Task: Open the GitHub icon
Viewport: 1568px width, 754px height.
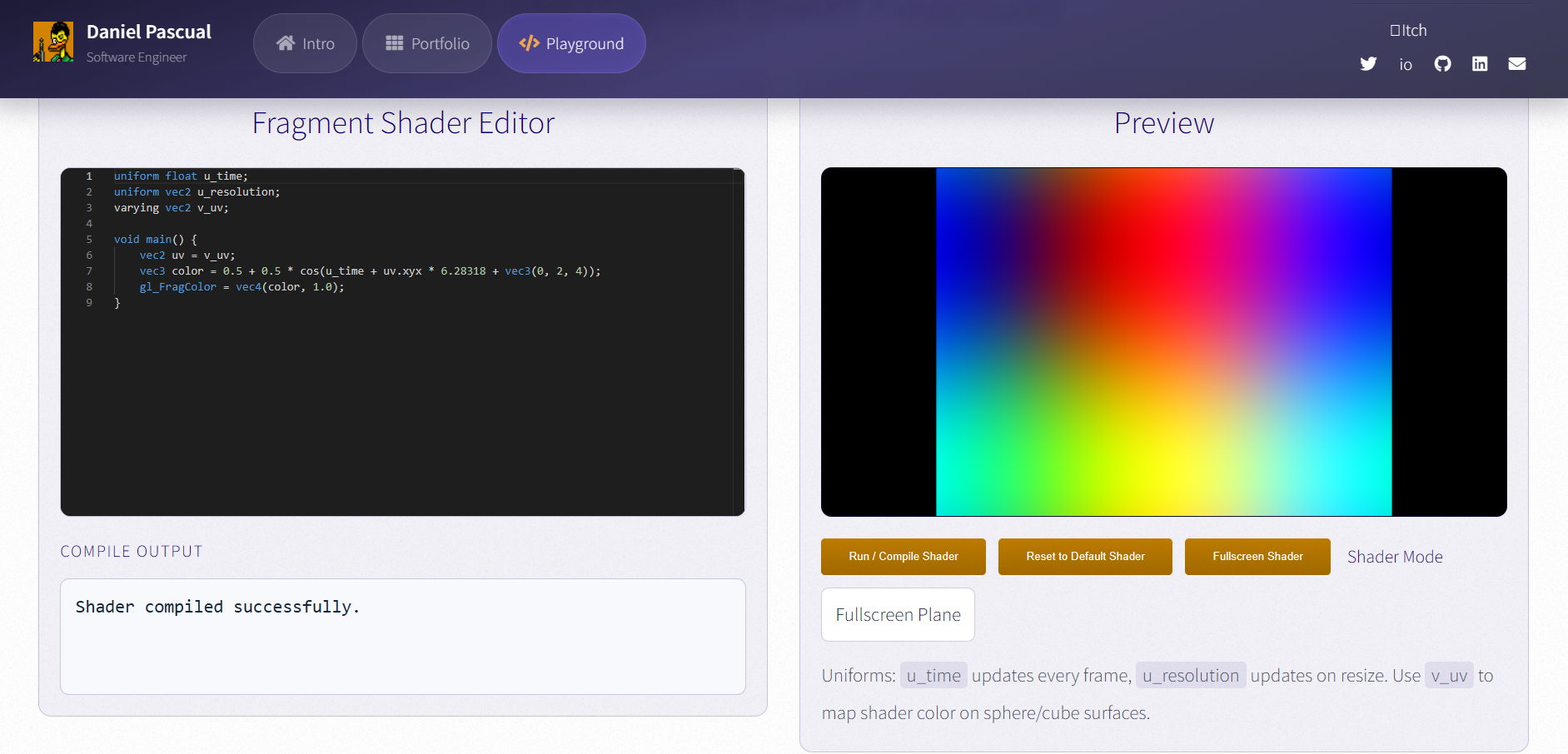Action: tap(1443, 63)
